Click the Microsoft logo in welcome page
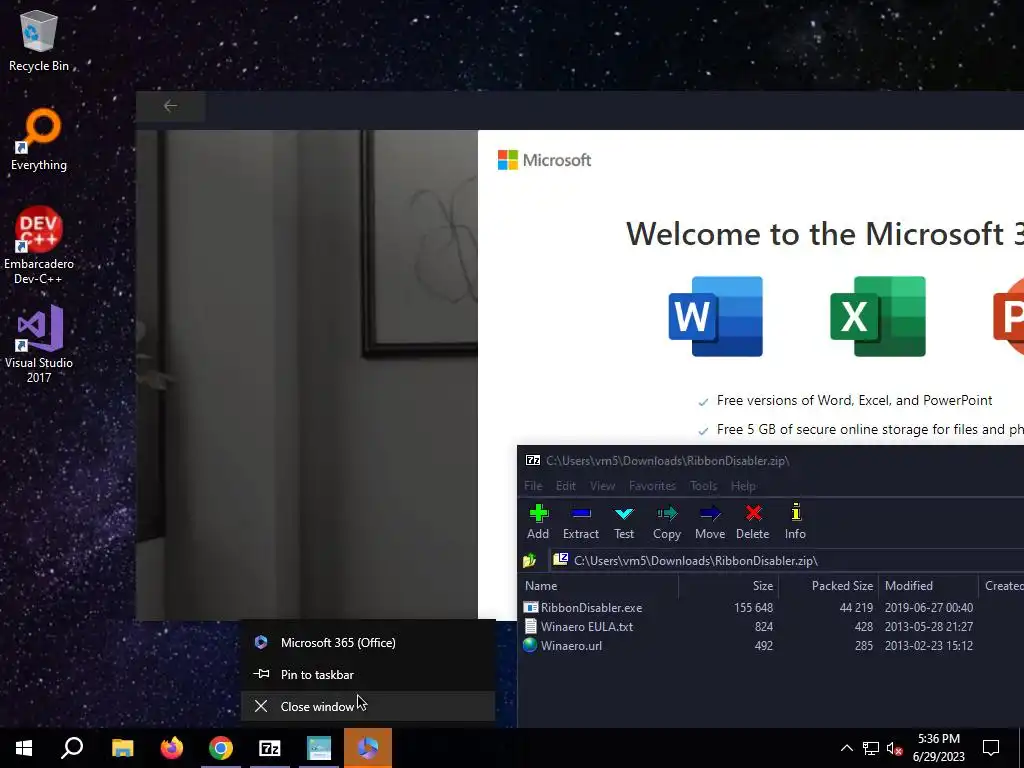This screenshot has width=1024, height=768. click(x=544, y=160)
